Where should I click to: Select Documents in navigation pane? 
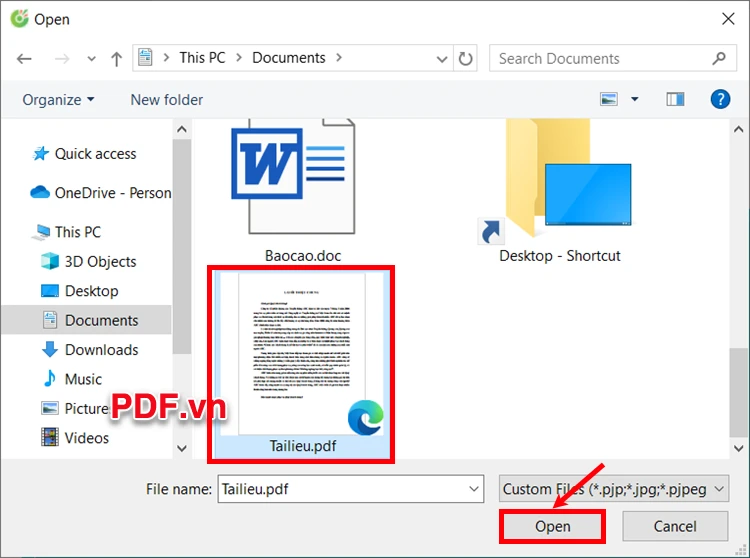tap(101, 320)
